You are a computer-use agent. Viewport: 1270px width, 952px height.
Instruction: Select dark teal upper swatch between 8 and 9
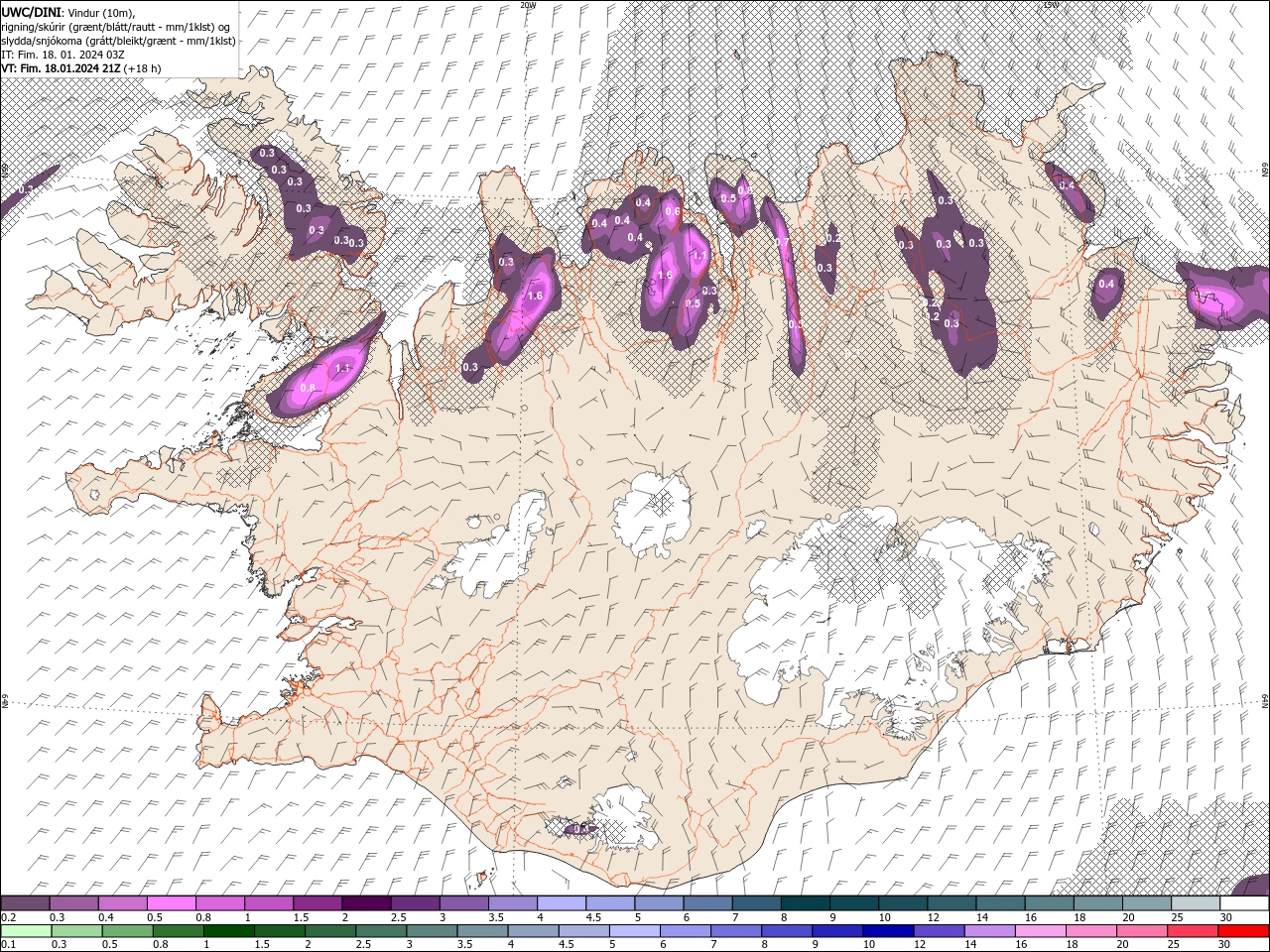coord(805,903)
